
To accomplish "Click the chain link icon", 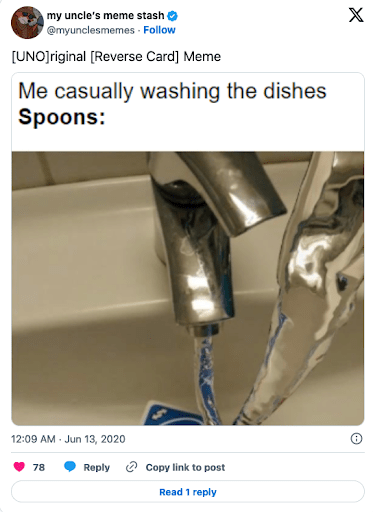I will (x=131, y=467).
